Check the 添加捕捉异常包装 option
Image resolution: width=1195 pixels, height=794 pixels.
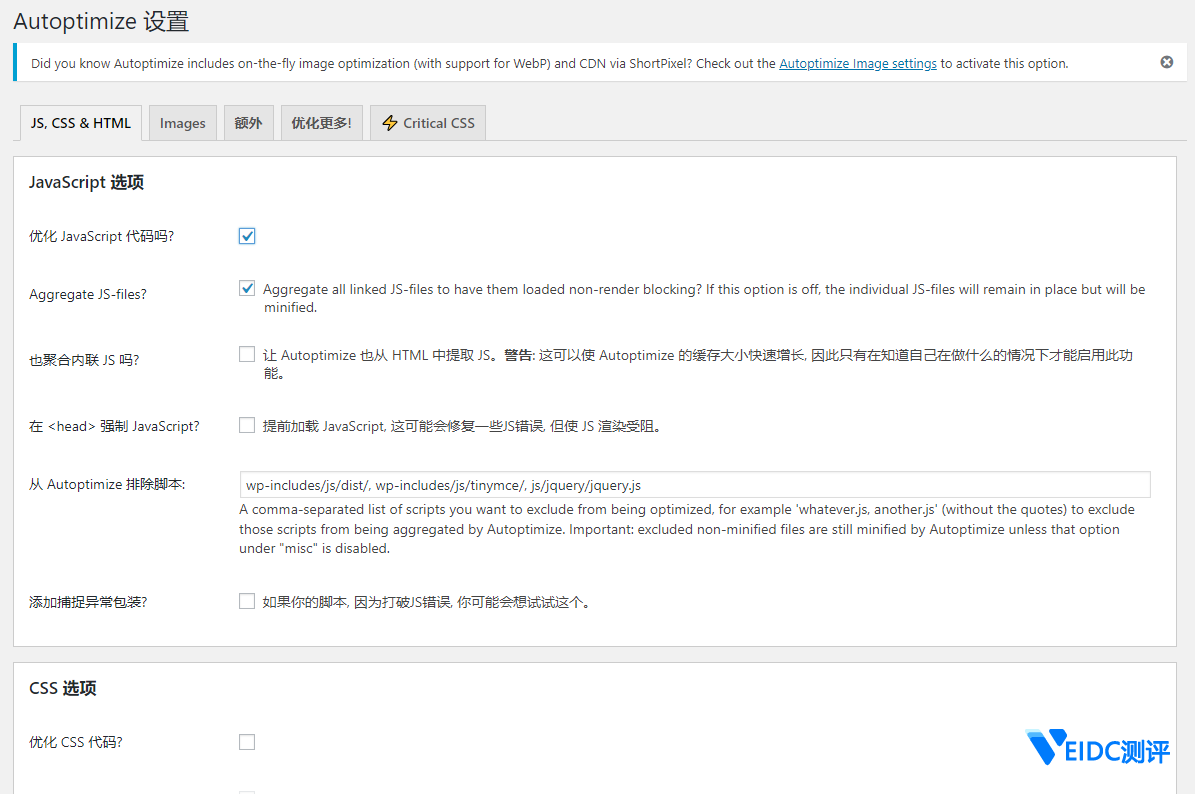pyautogui.click(x=246, y=601)
